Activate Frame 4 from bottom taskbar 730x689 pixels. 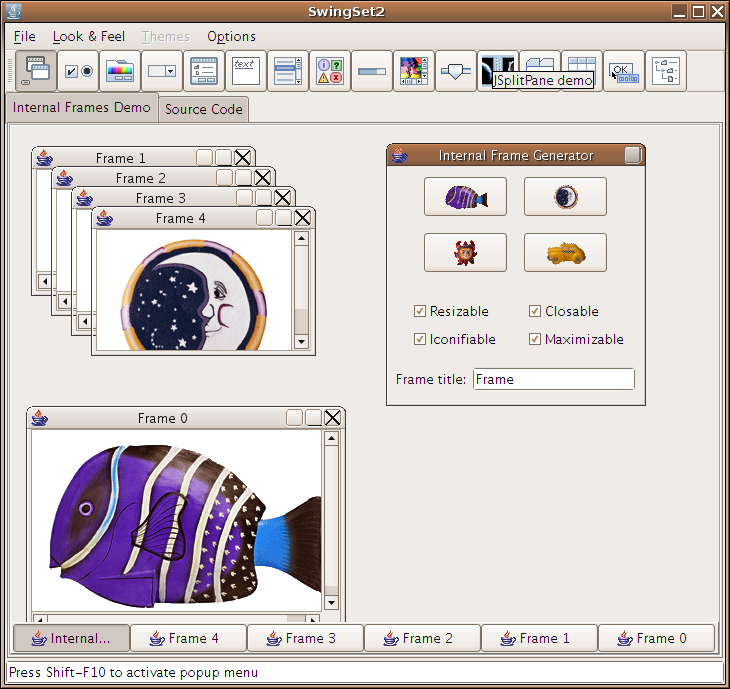pos(188,638)
